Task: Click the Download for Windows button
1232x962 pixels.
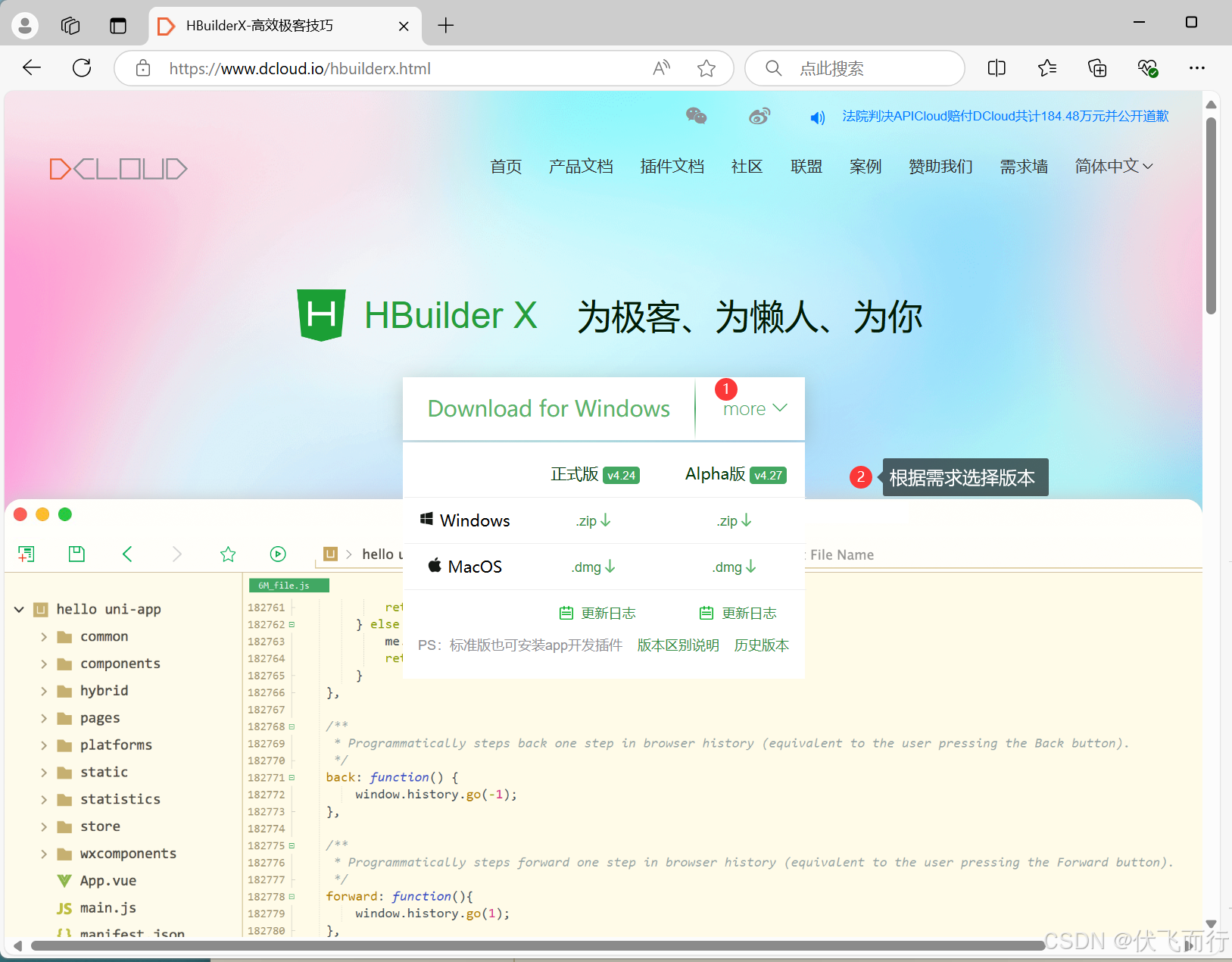Action: click(x=549, y=408)
